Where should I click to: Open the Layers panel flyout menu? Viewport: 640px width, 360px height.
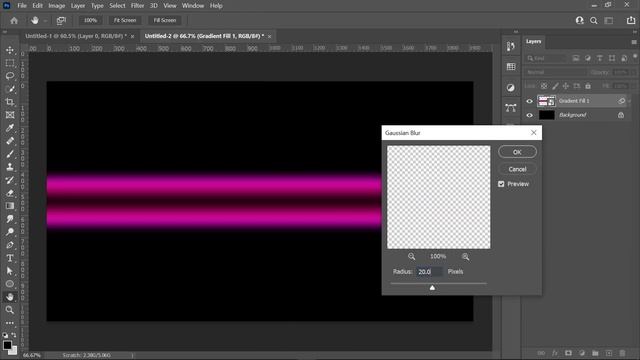pos(634,42)
